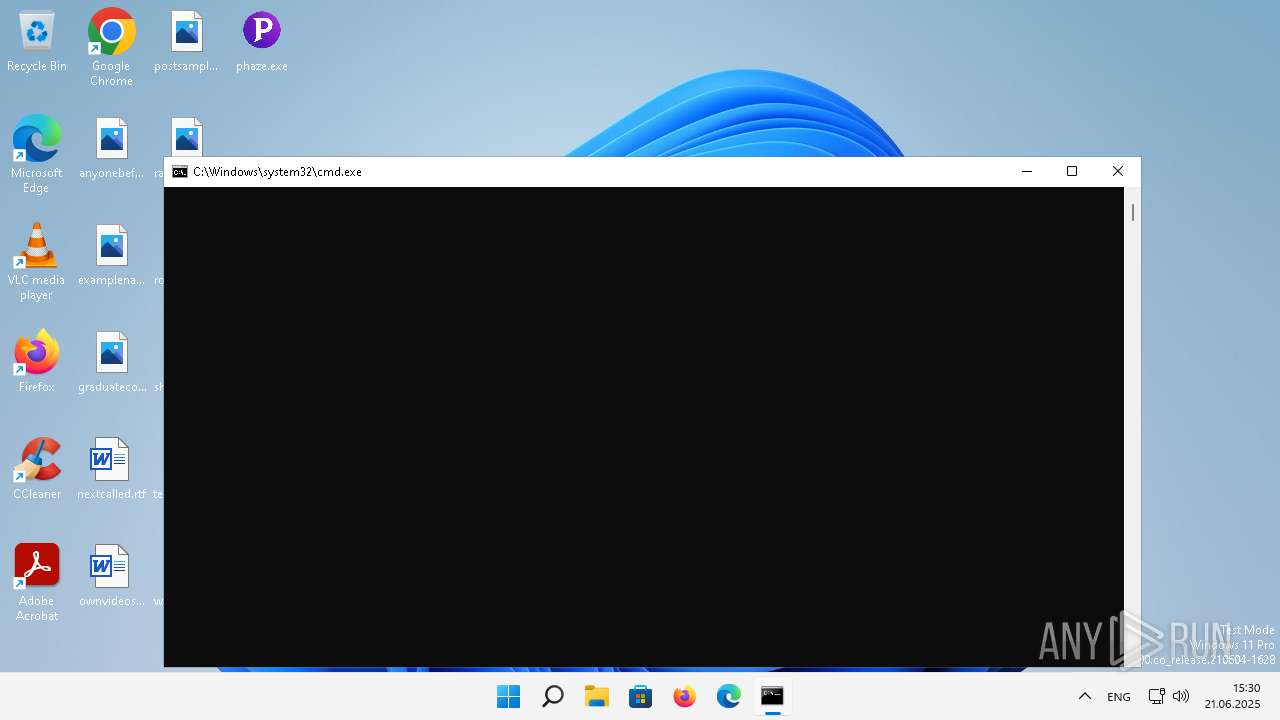The height and width of the screenshot is (720, 1280).
Task: Show hidden tray icons chevron
Action: tap(1084, 696)
